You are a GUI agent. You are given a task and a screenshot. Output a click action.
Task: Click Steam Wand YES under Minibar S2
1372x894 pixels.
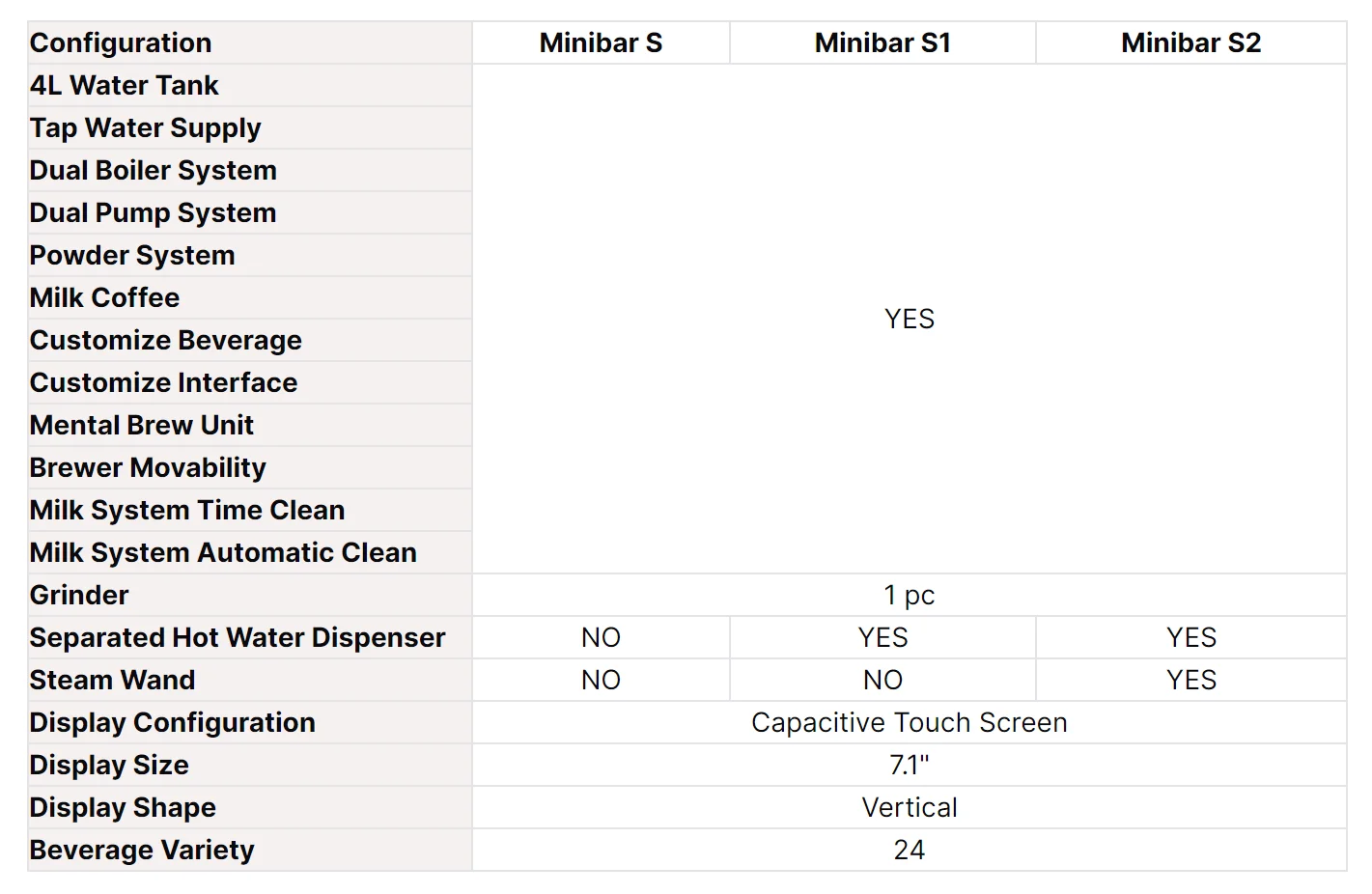coord(1190,681)
